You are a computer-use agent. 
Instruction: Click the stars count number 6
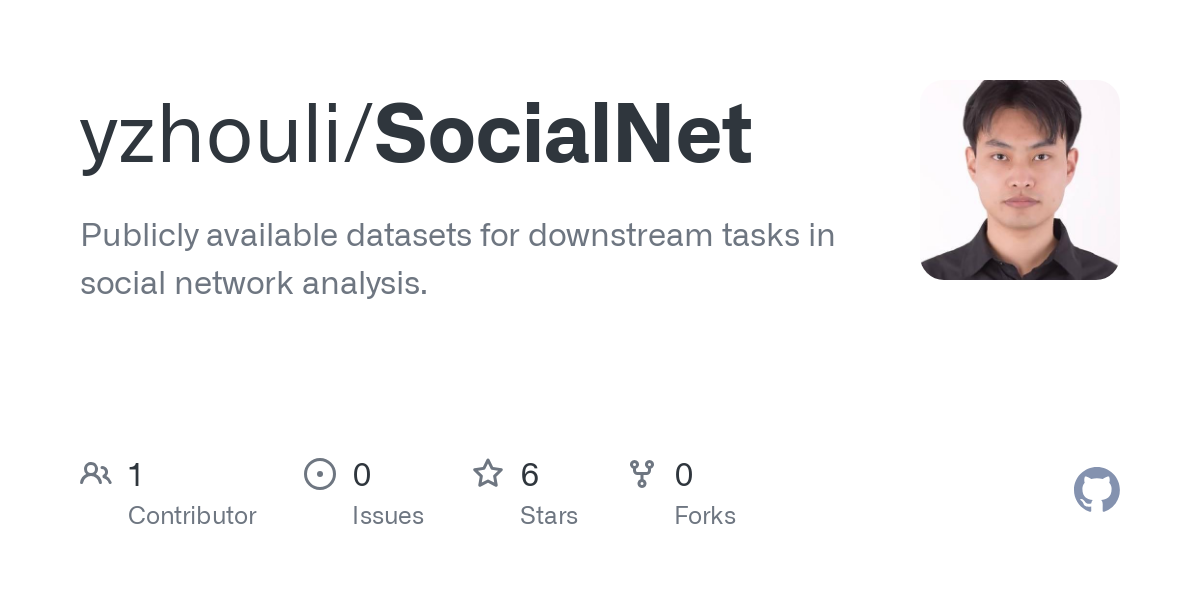(x=530, y=475)
